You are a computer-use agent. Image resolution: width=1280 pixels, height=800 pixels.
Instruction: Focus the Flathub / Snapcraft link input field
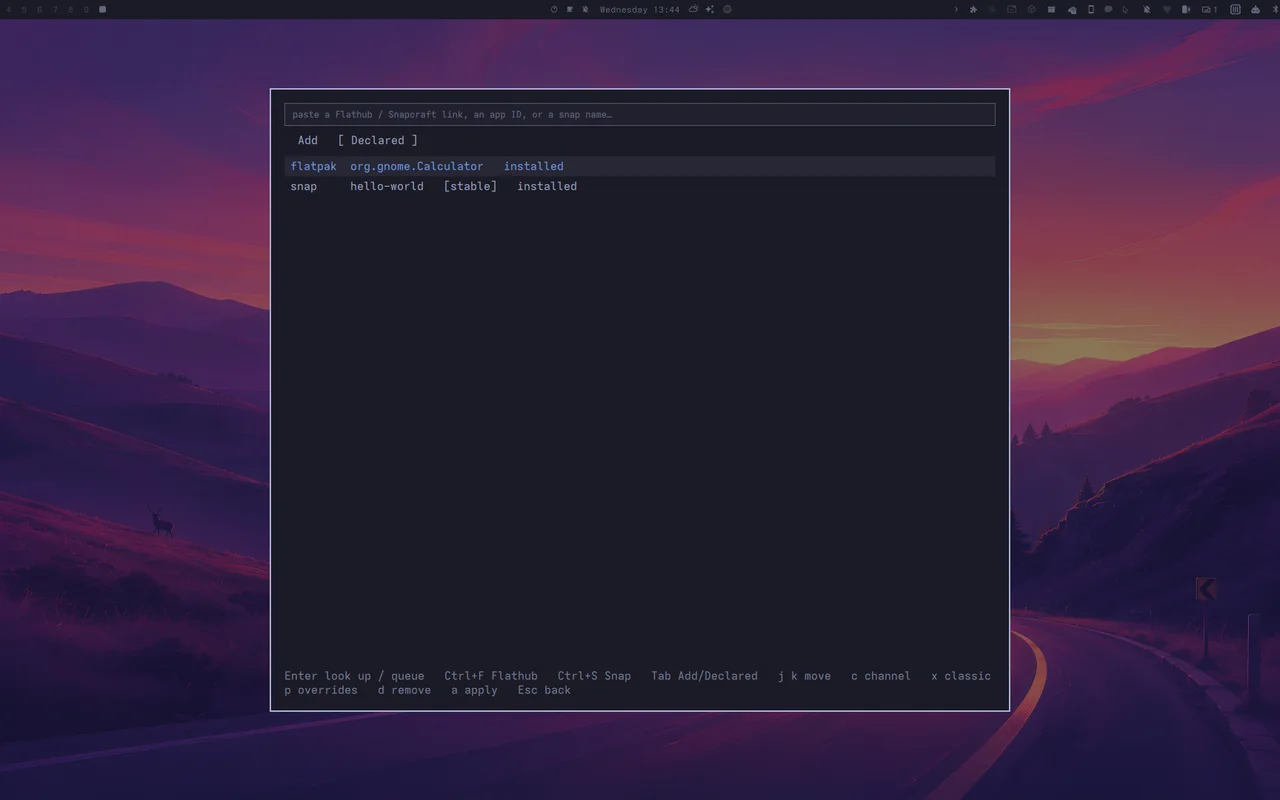point(640,114)
